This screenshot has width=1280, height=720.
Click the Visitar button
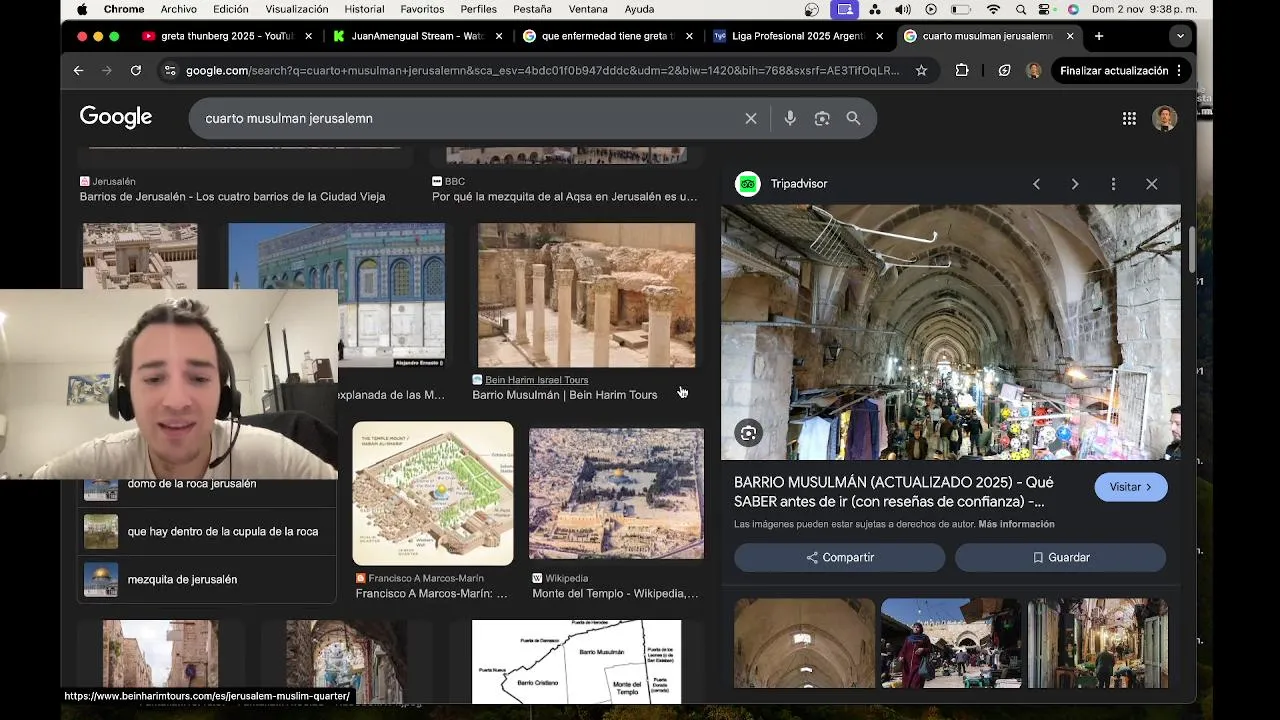[1130, 487]
